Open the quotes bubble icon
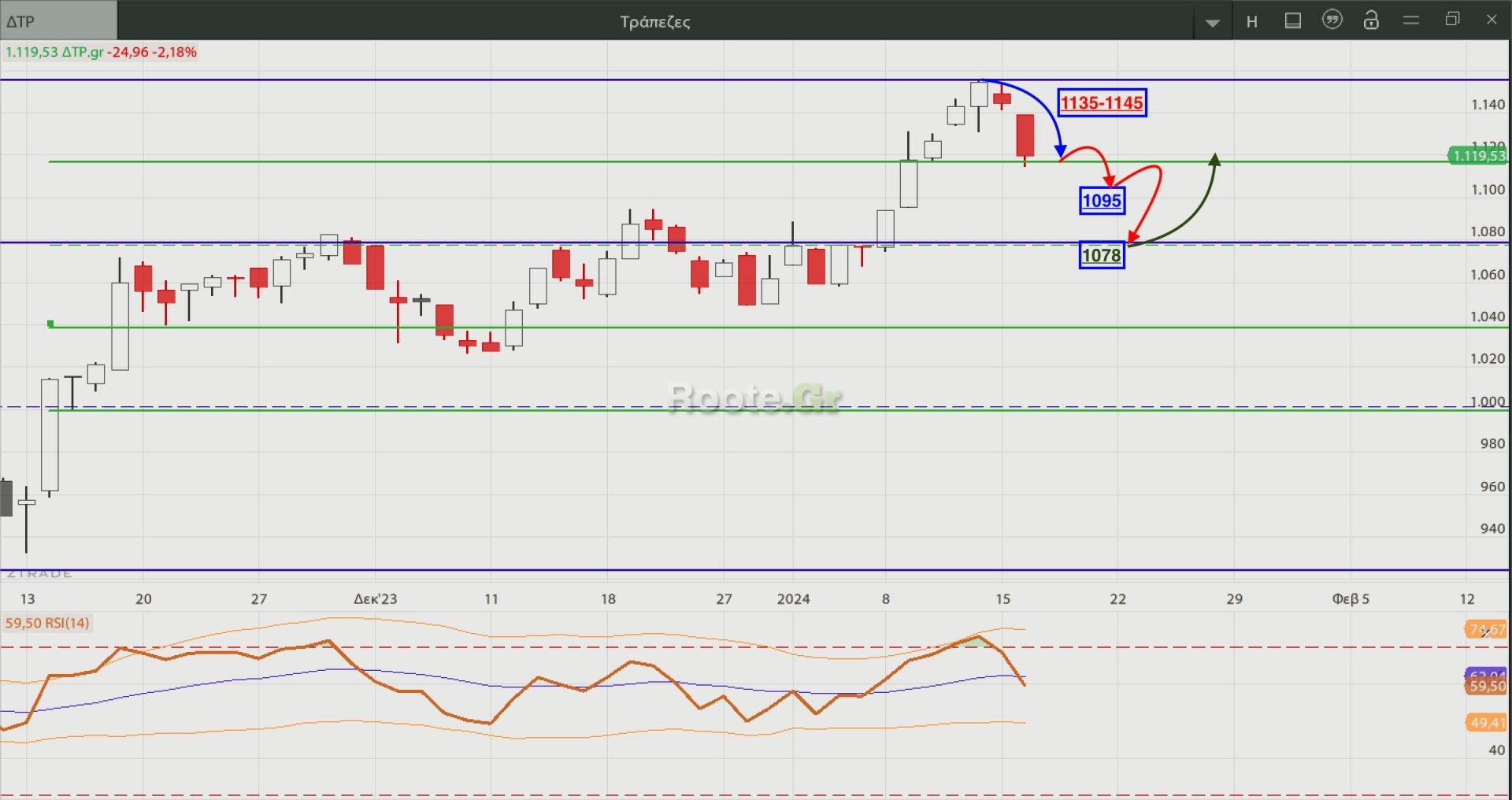 (x=1332, y=20)
